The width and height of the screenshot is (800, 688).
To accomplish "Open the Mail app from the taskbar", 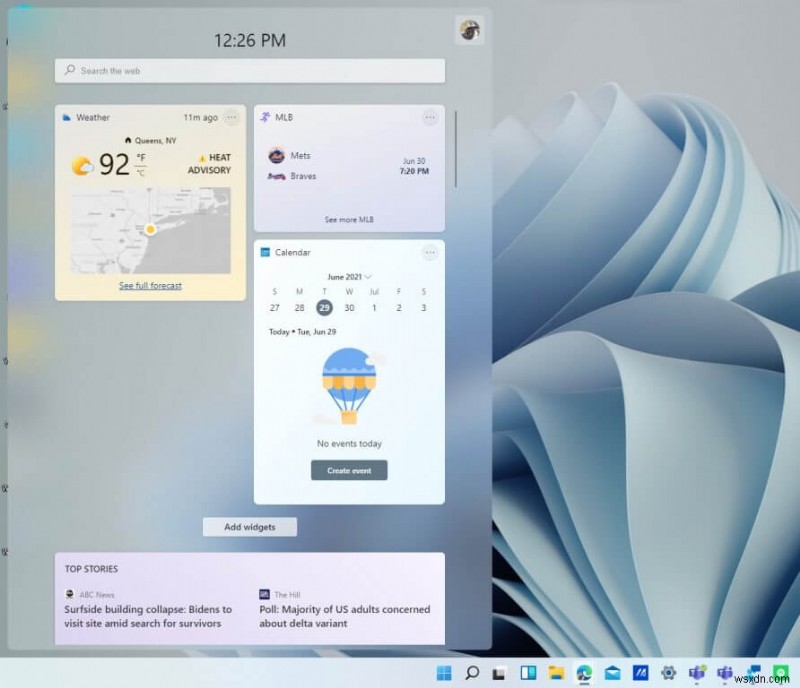I will pyautogui.click(x=611, y=673).
